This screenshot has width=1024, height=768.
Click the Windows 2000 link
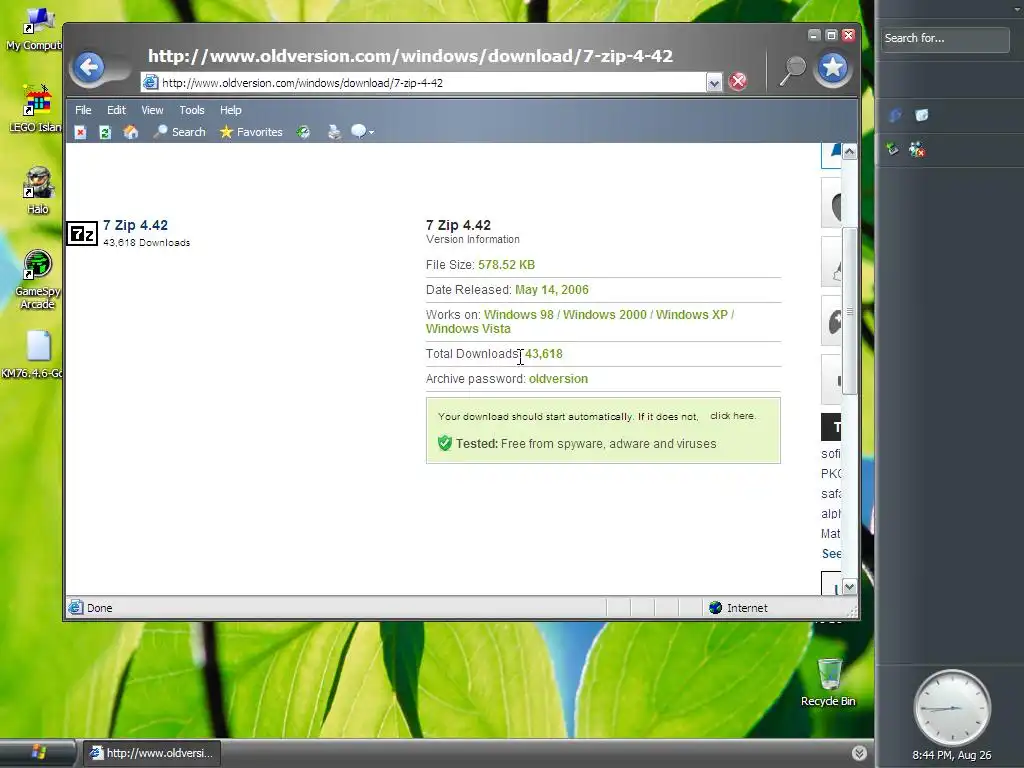pyautogui.click(x=605, y=315)
